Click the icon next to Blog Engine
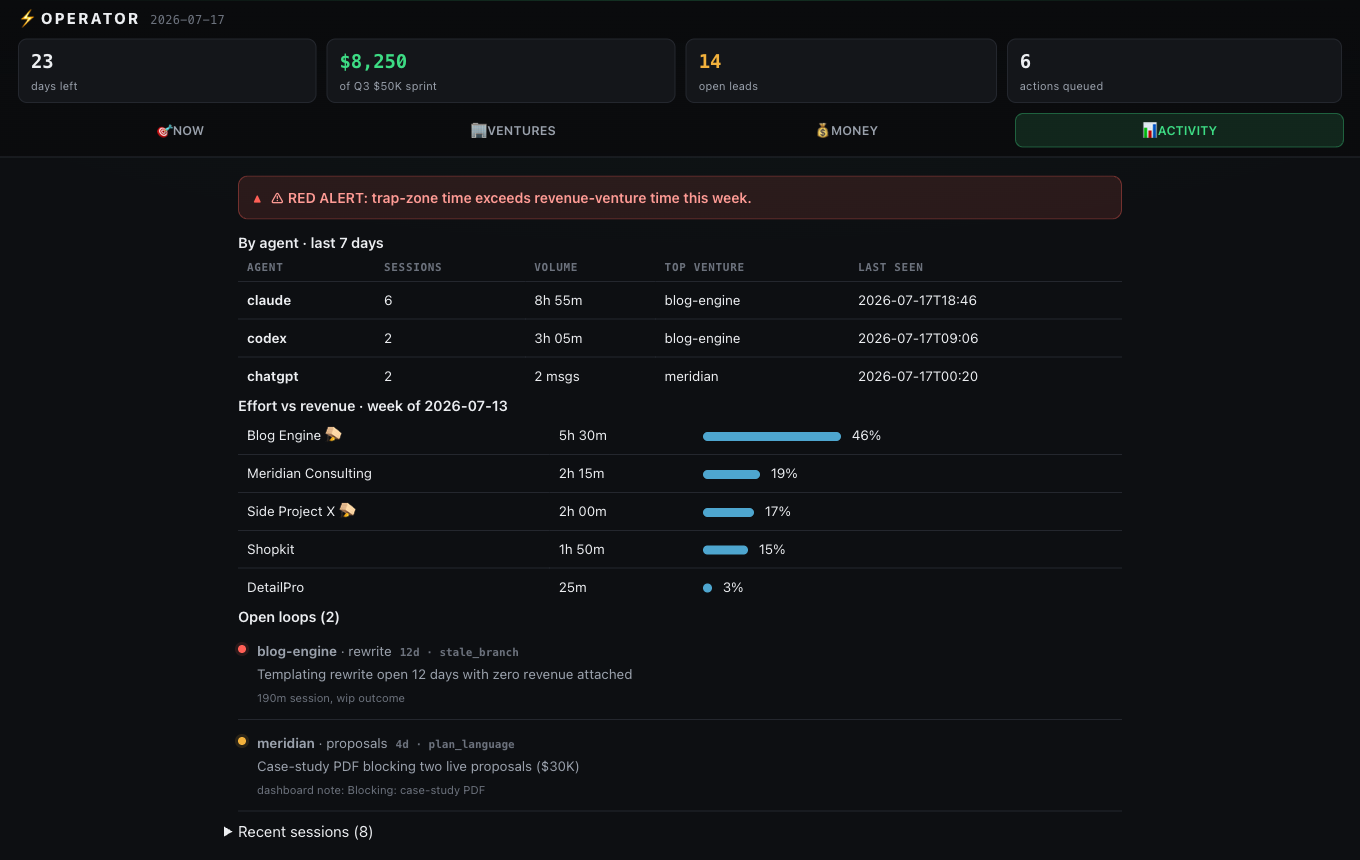Screen dimensions: 1360x860 pos(334,434)
